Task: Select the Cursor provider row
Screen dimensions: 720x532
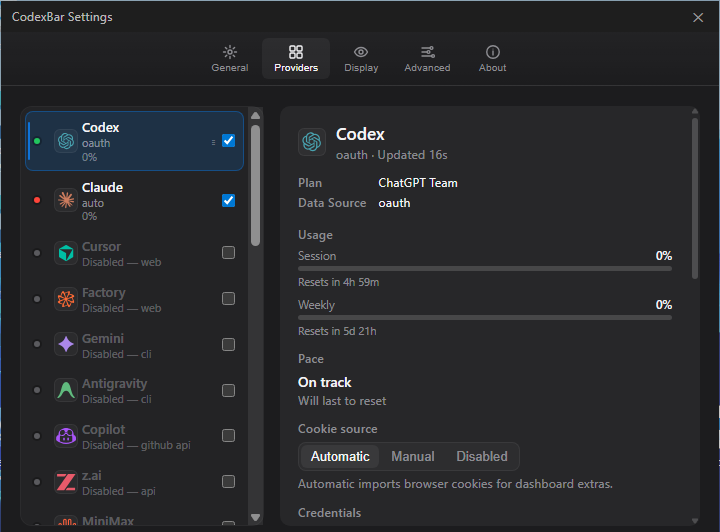Action: click(135, 253)
